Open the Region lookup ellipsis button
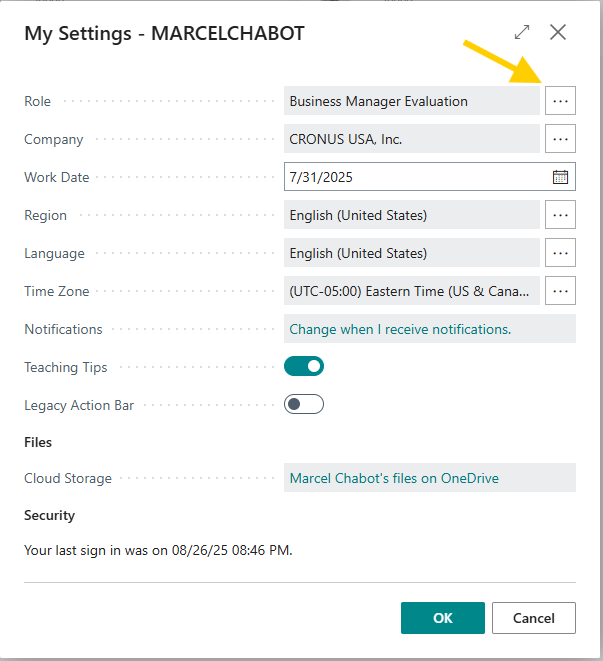Image resolution: width=603 pixels, height=661 pixels. 560,215
